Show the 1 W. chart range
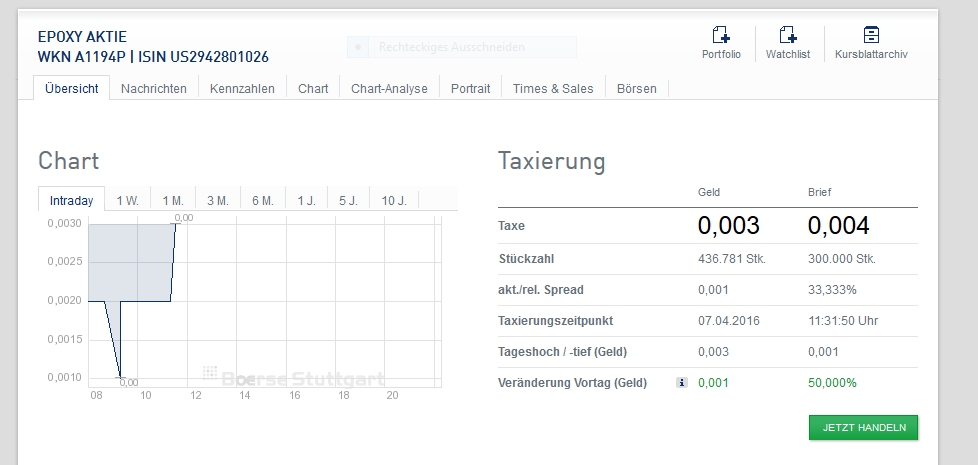Screen dimensions: 978x465 point(128,201)
